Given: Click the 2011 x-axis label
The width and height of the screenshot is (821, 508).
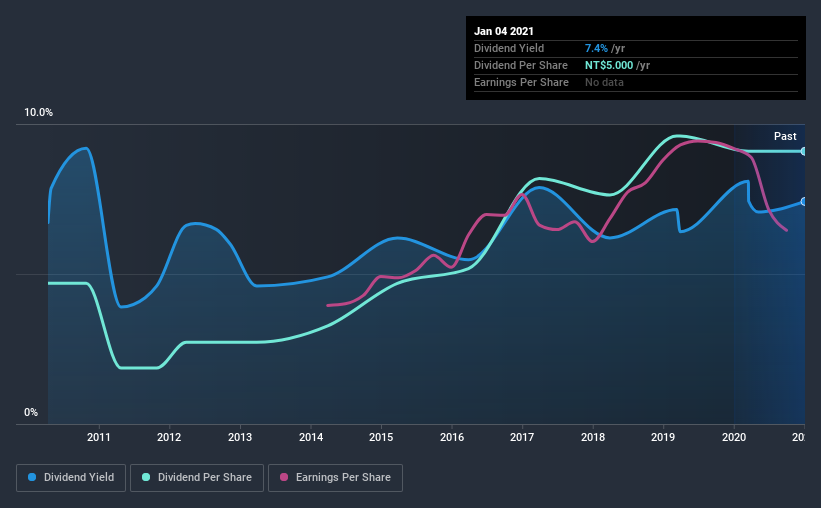Looking at the screenshot, I should tap(98, 437).
